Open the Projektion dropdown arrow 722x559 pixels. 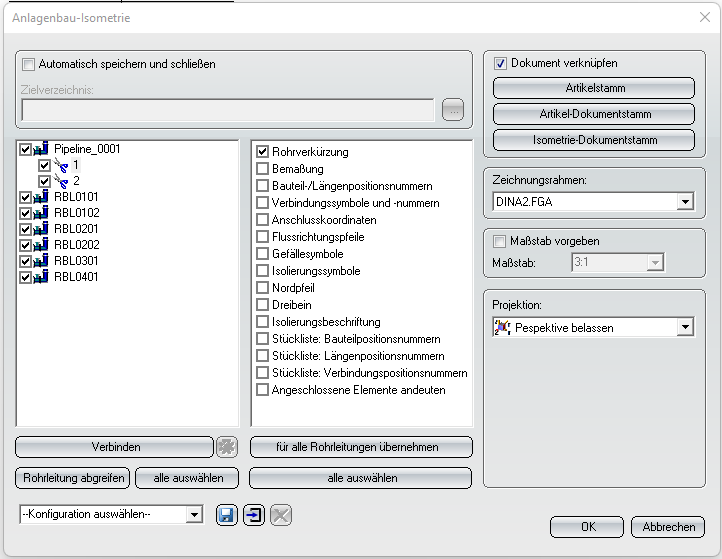685,327
